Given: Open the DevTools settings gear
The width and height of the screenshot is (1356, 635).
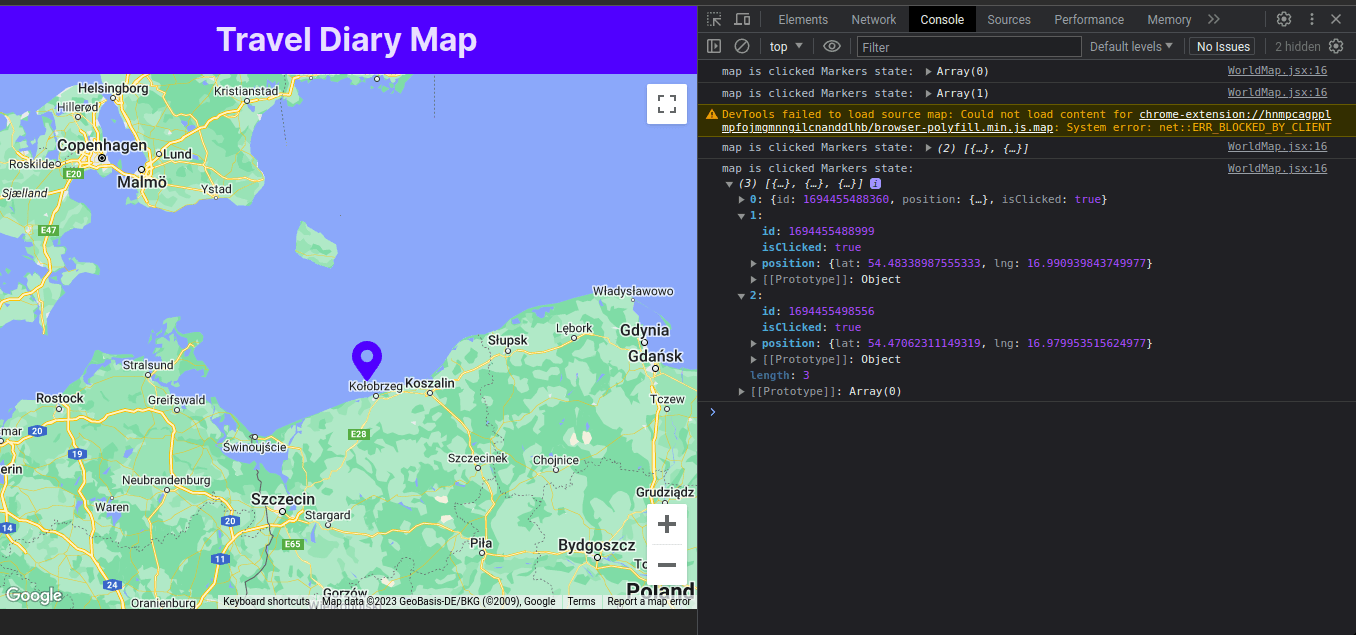Looking at the screenshot, I should coord(1284,19).
